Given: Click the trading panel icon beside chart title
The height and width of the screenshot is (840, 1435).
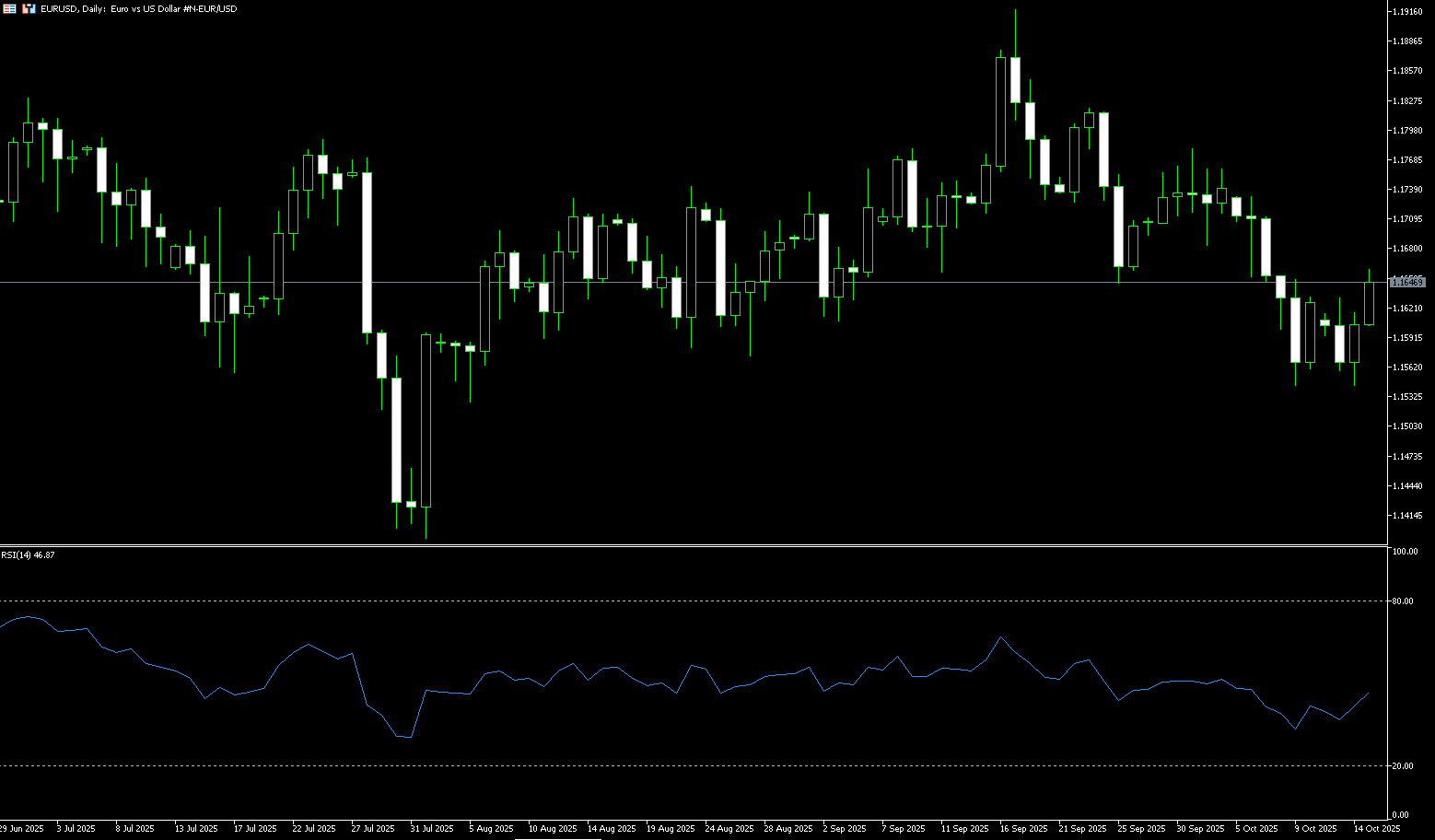Looking at the screenshot, I should 29,8.
